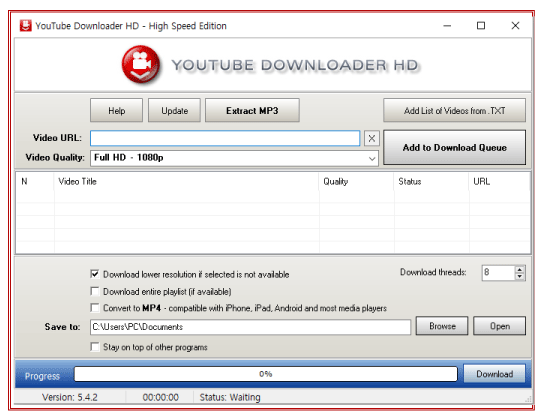This screenshot has height=418, width=539.
Task: Click the Update button
Action: (x=174, y=111)
